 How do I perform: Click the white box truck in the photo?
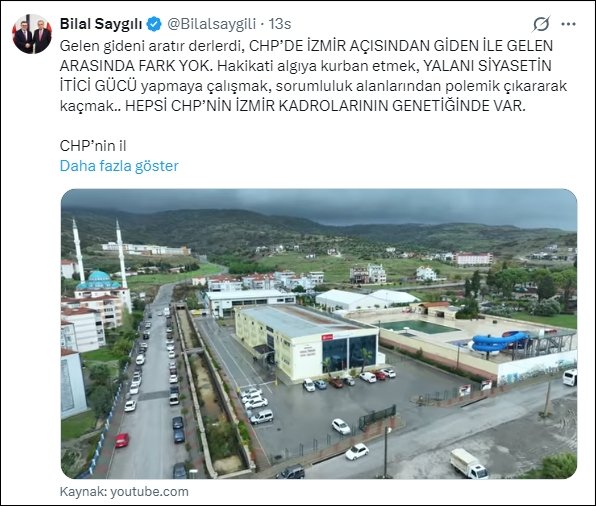click(469, 464)
